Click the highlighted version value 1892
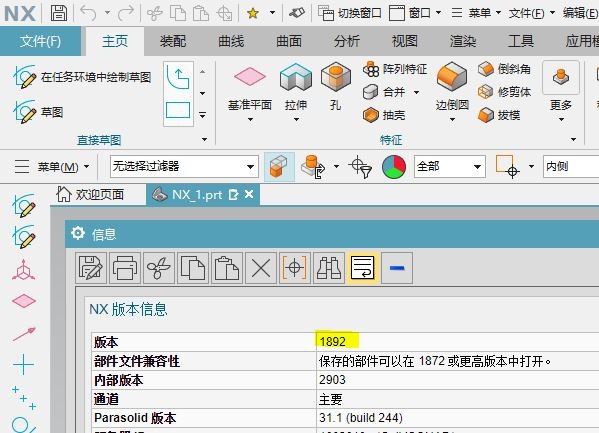 pos(333,341)
